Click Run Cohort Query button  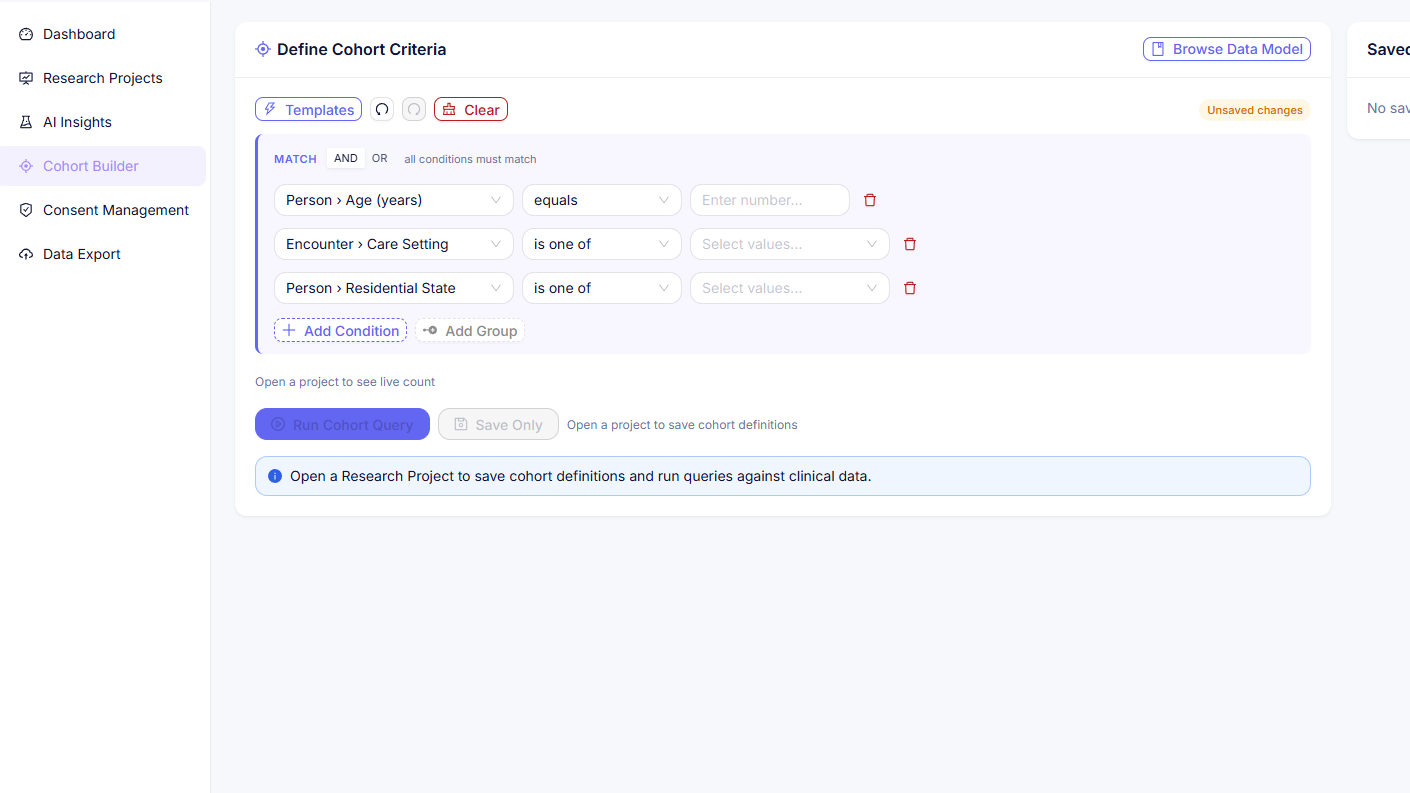click(342, 424)
